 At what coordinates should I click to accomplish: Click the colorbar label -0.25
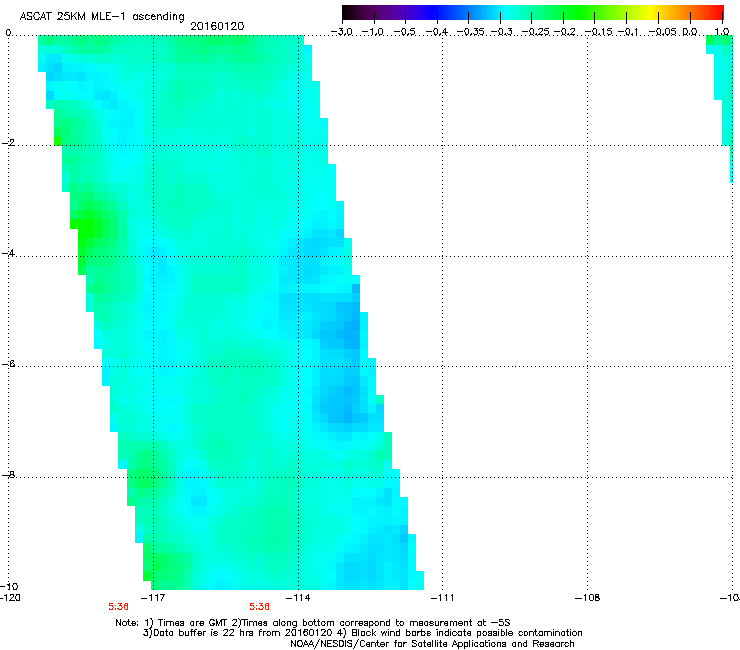(535, 32)
